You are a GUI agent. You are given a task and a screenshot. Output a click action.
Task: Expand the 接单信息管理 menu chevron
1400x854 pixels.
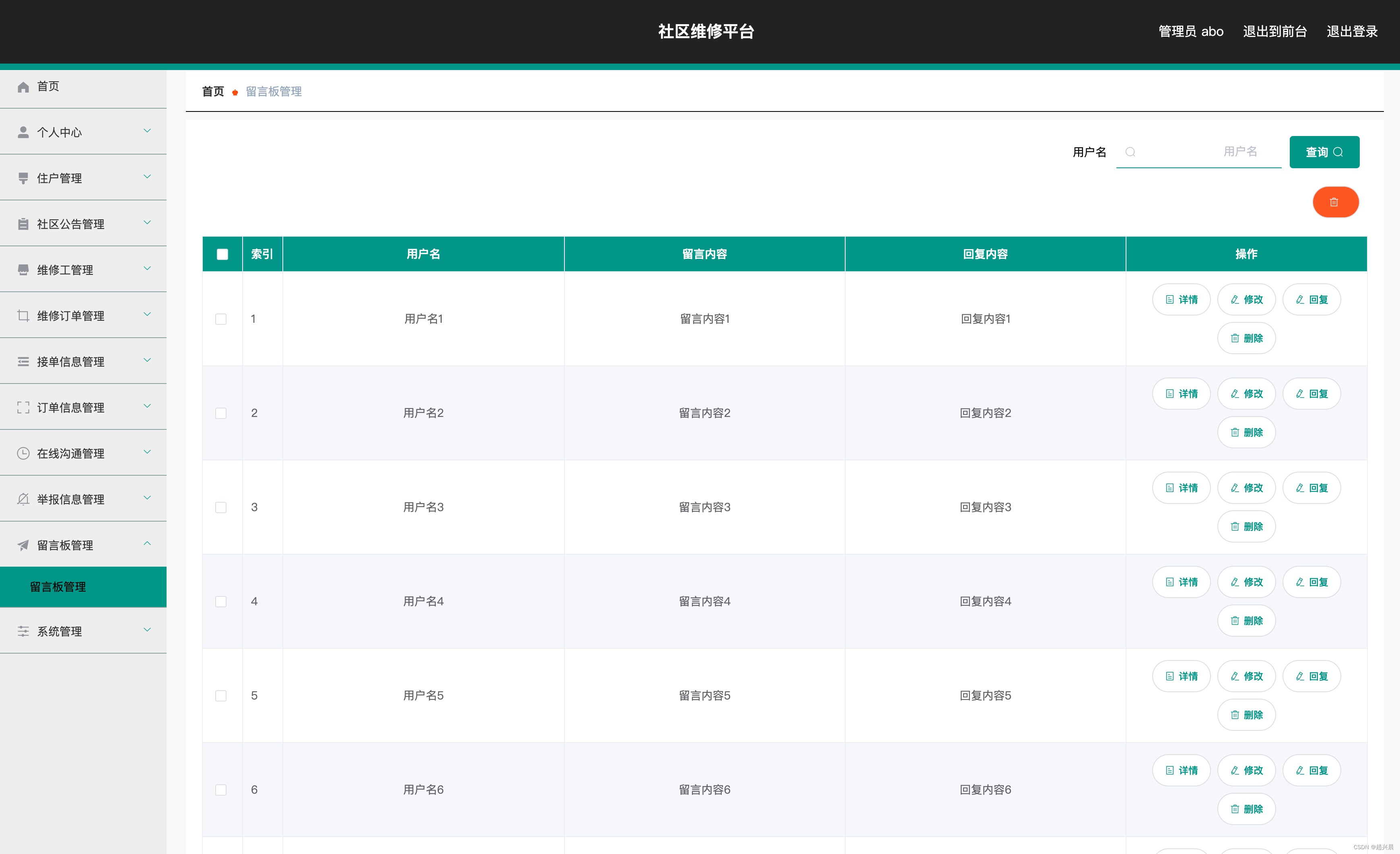[x=147, y=360]
